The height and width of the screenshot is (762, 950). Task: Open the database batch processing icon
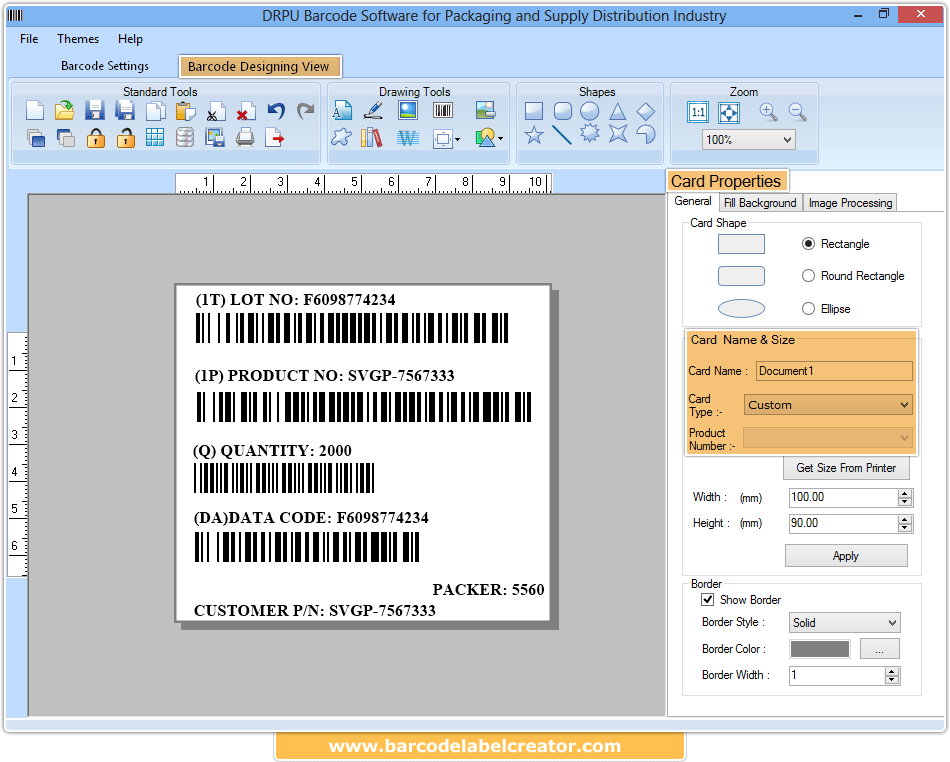click(x=185, y=138)
